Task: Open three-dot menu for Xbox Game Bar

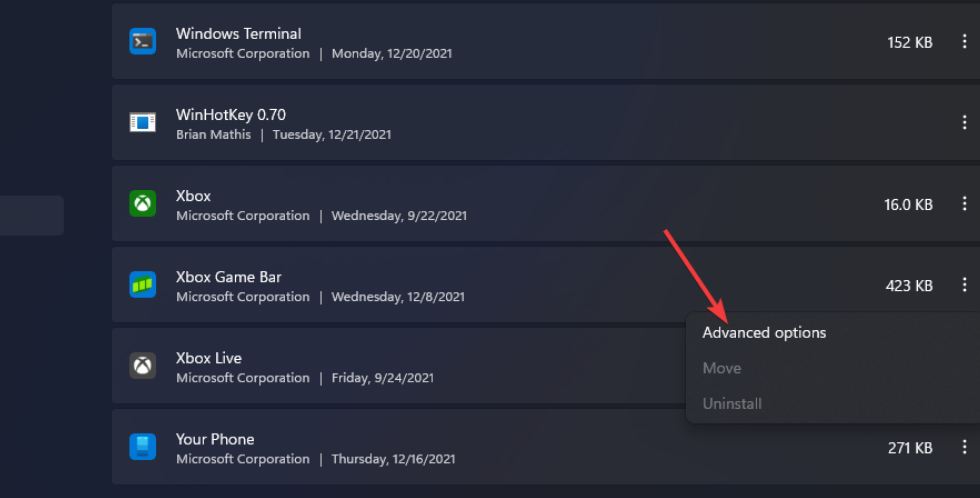Action: 964,285
